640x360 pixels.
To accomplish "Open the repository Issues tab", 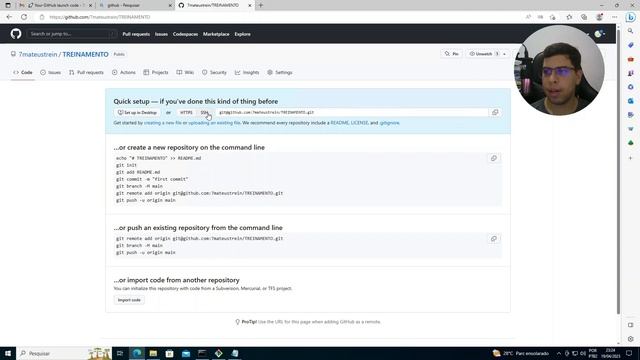I will [51, 73].
